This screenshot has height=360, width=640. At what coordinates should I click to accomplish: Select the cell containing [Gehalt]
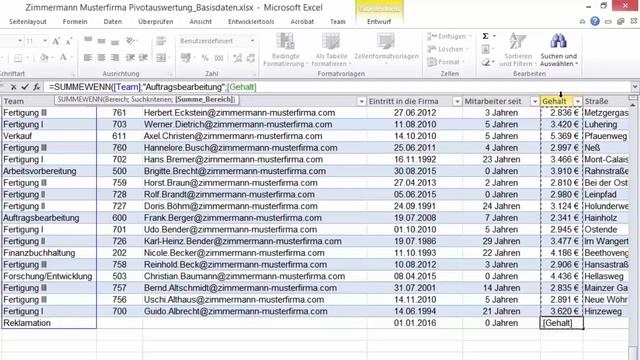[561, 323]
